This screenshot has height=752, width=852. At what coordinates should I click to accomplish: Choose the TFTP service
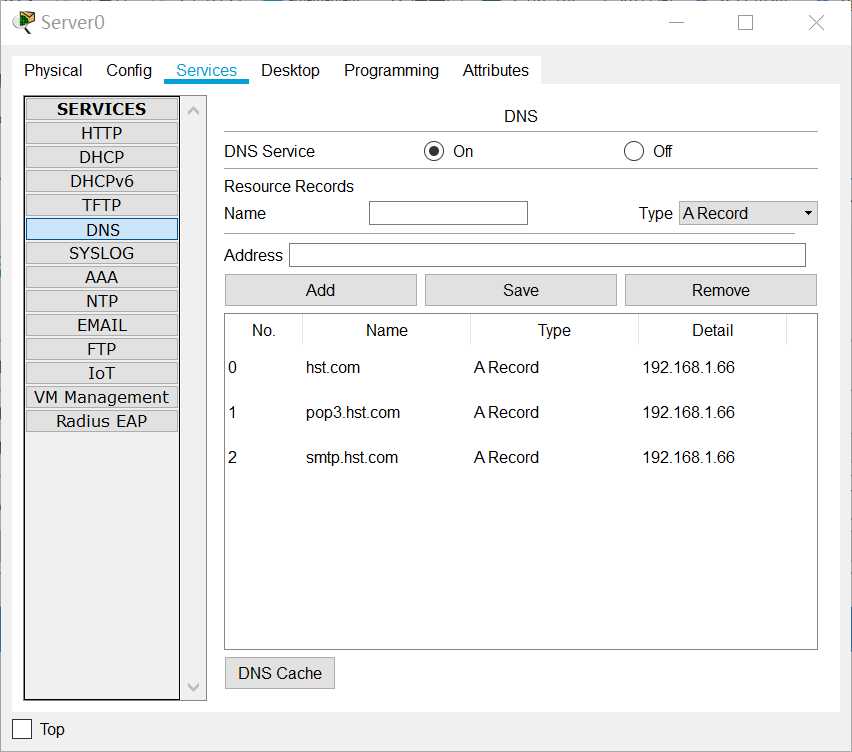pos(102,205)
